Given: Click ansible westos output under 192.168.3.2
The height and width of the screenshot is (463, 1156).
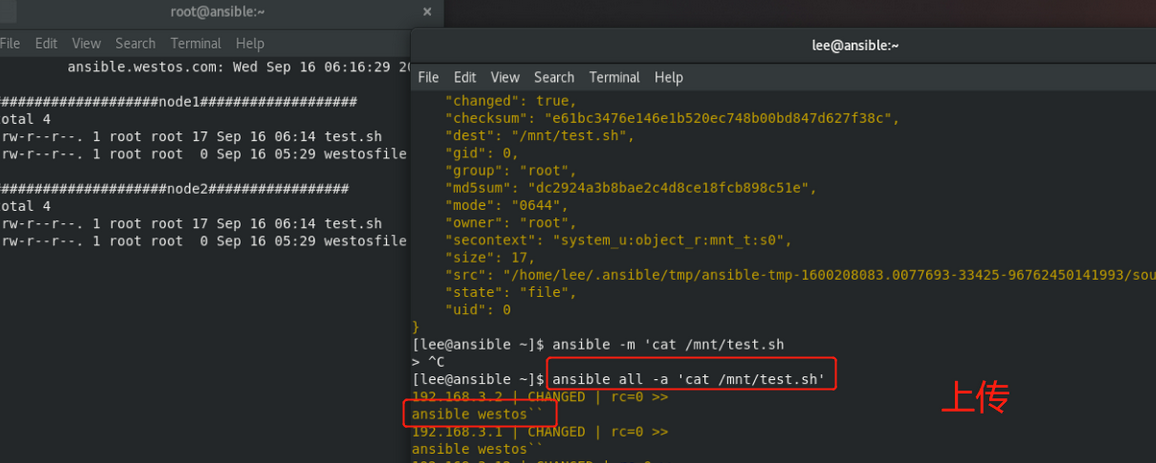Looking at the screenshot, I should point(478,414).
